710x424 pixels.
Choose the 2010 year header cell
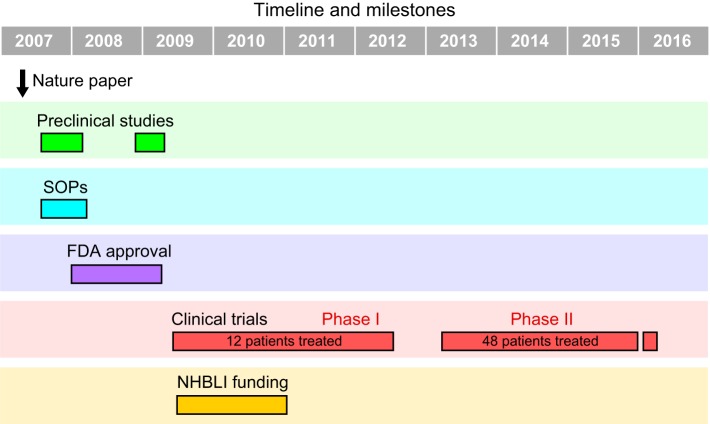249,41
